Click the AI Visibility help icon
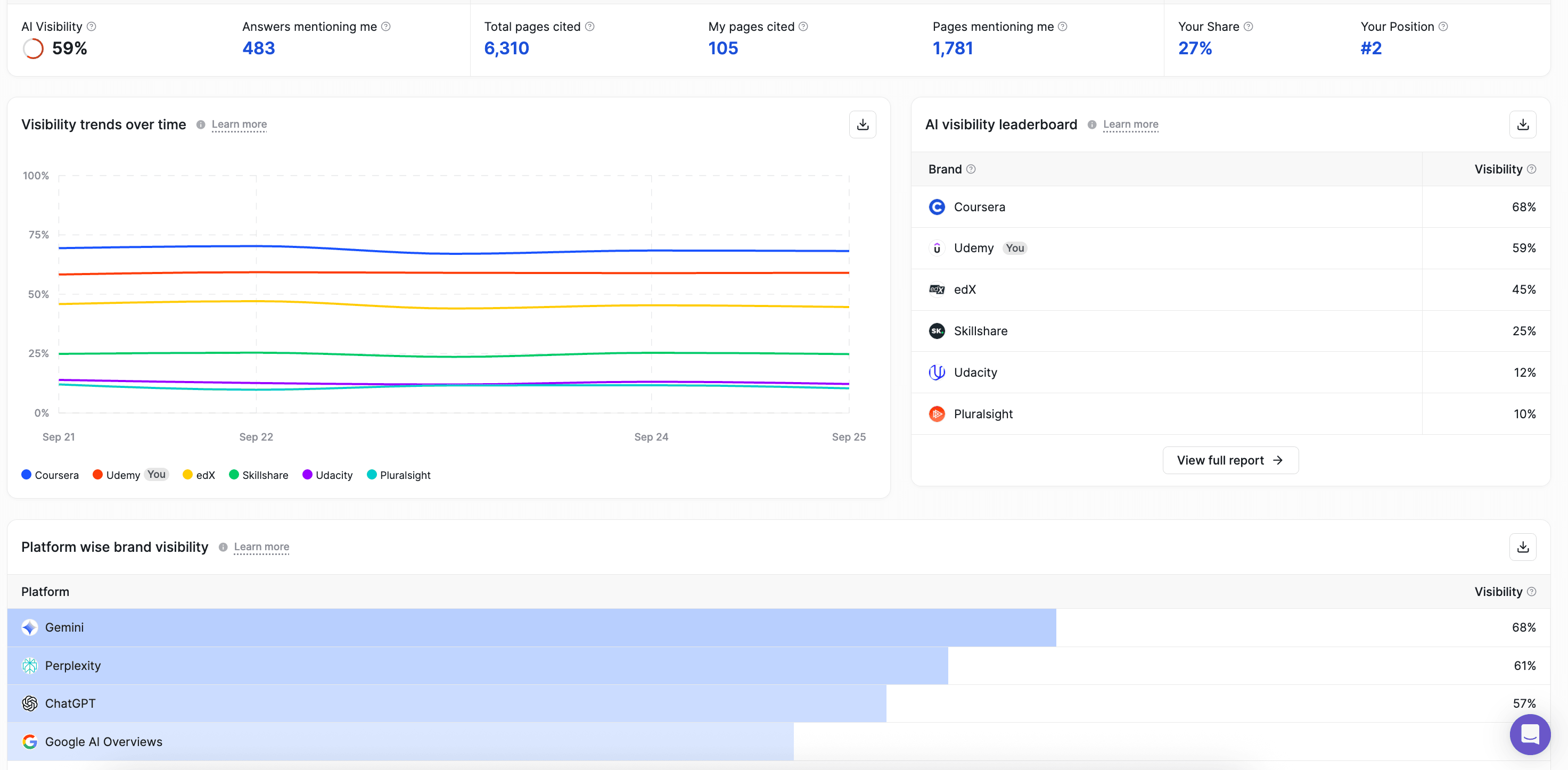The height and width of the screenshot is (770, 1568). click(x=91, y=27)
